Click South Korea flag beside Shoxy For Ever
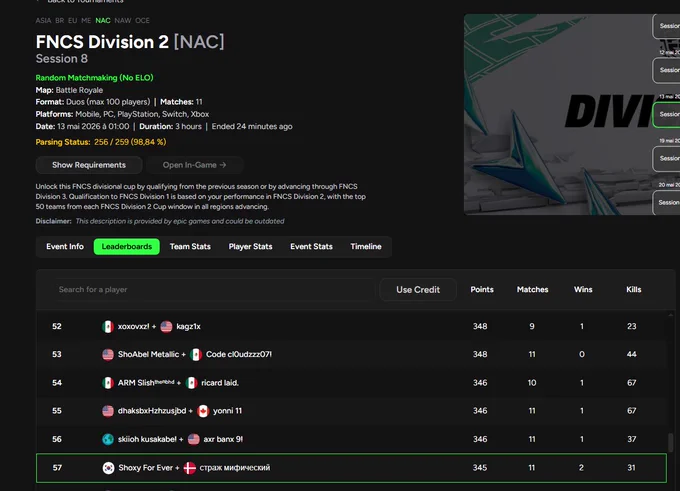Image resolution: width=680 pixels, height=491 pixels. pyautogui.click(x=108, y=468)
